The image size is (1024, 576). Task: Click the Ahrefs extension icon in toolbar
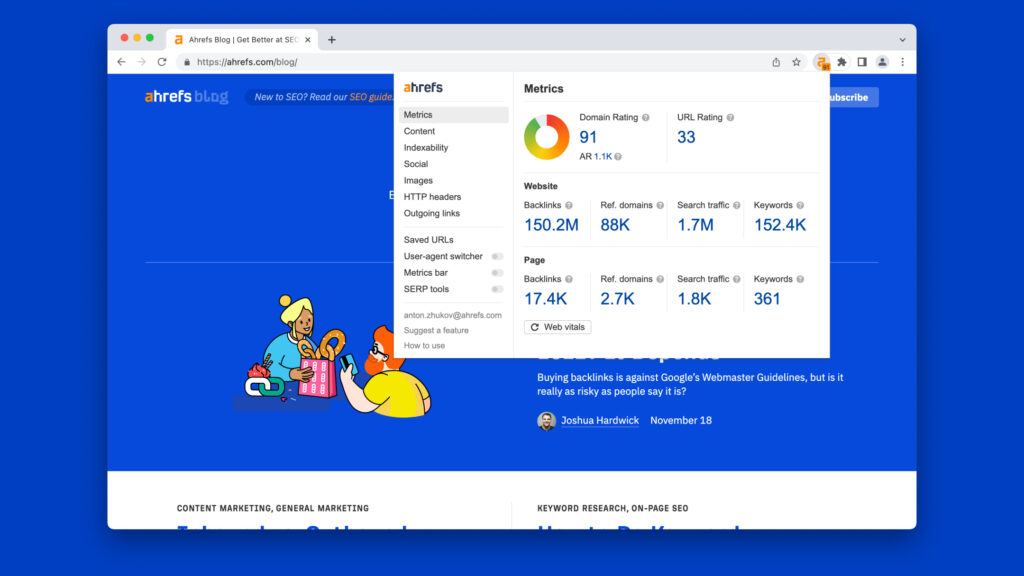(x=822, y=62)
